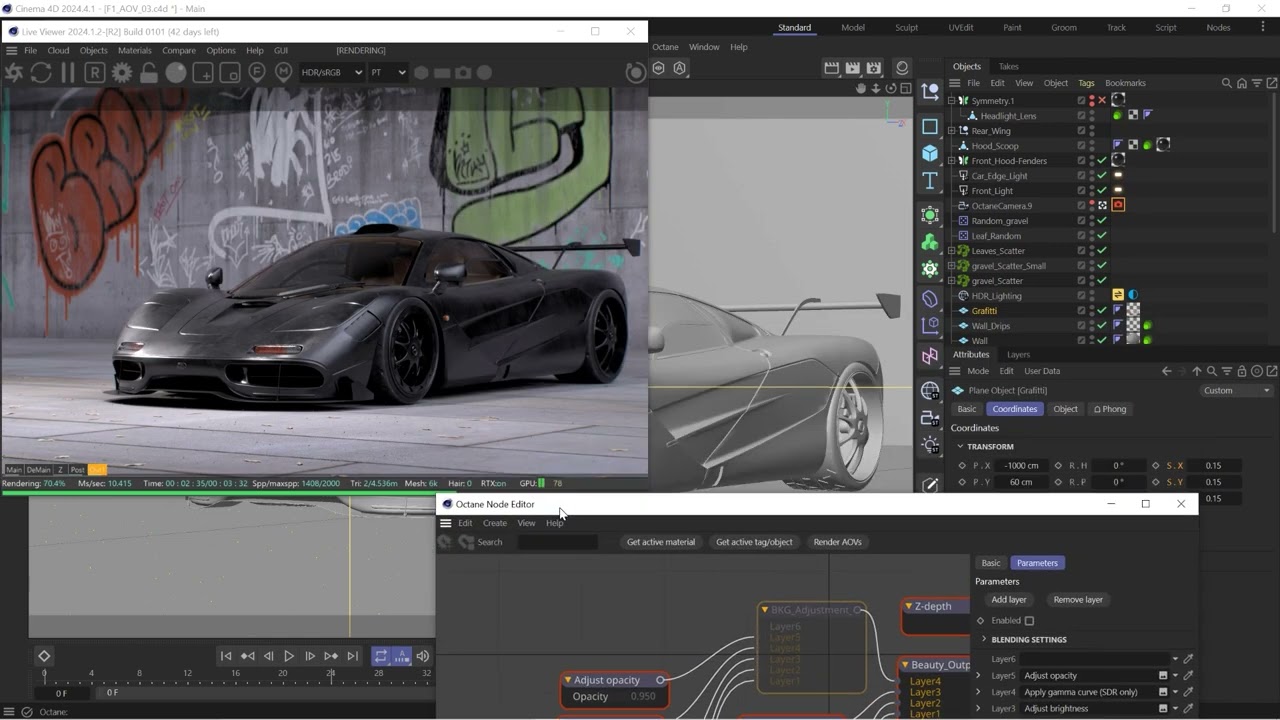1280x720 pixels.
Task: Enable the layer Enabled checkbox
Action: [x=1029, y=621]
